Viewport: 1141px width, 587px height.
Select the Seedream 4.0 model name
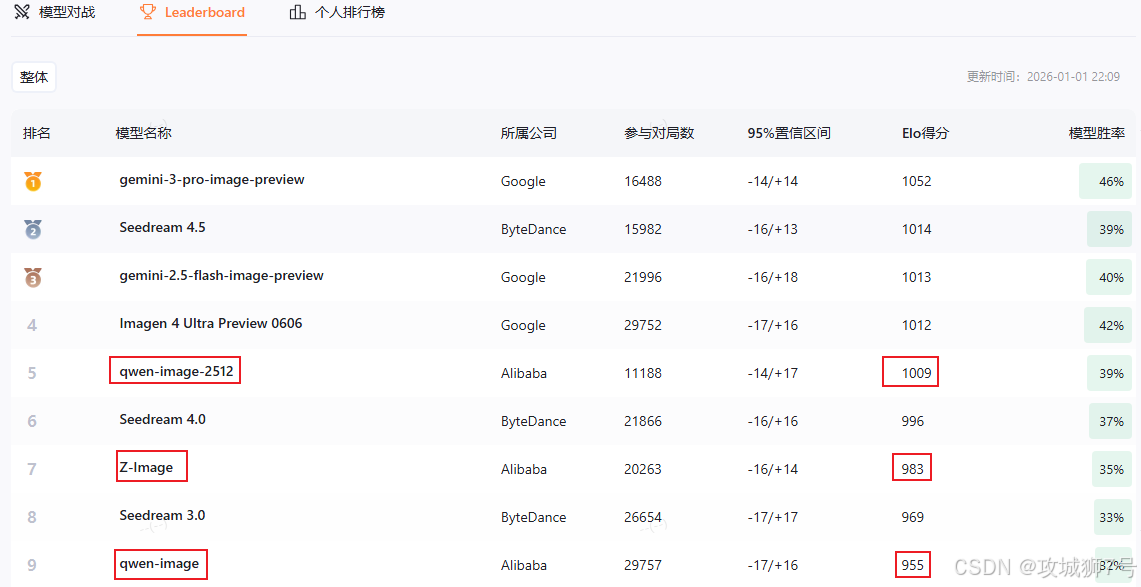click(162, 420)
